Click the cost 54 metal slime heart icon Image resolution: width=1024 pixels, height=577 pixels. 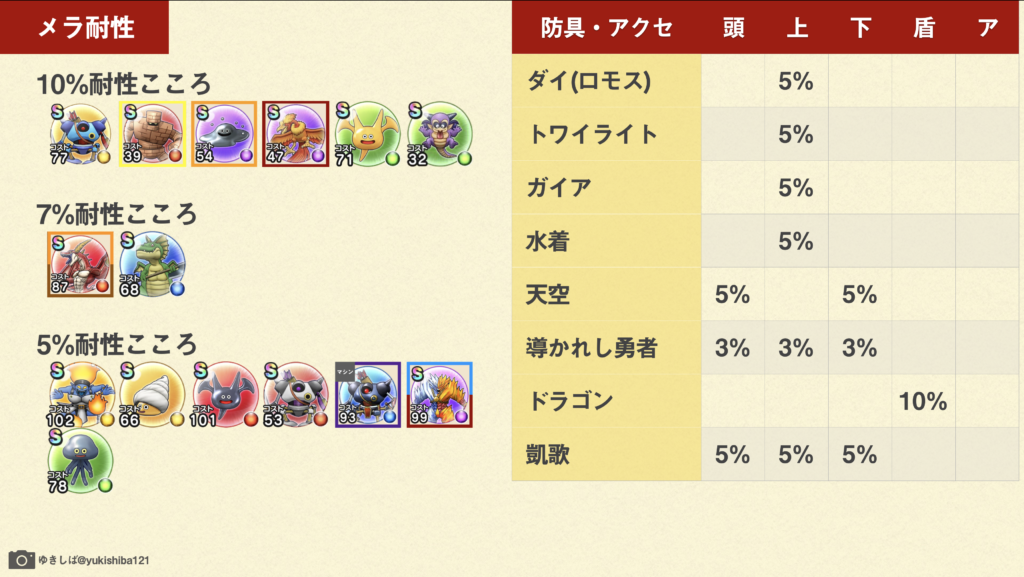coord(224,134)
